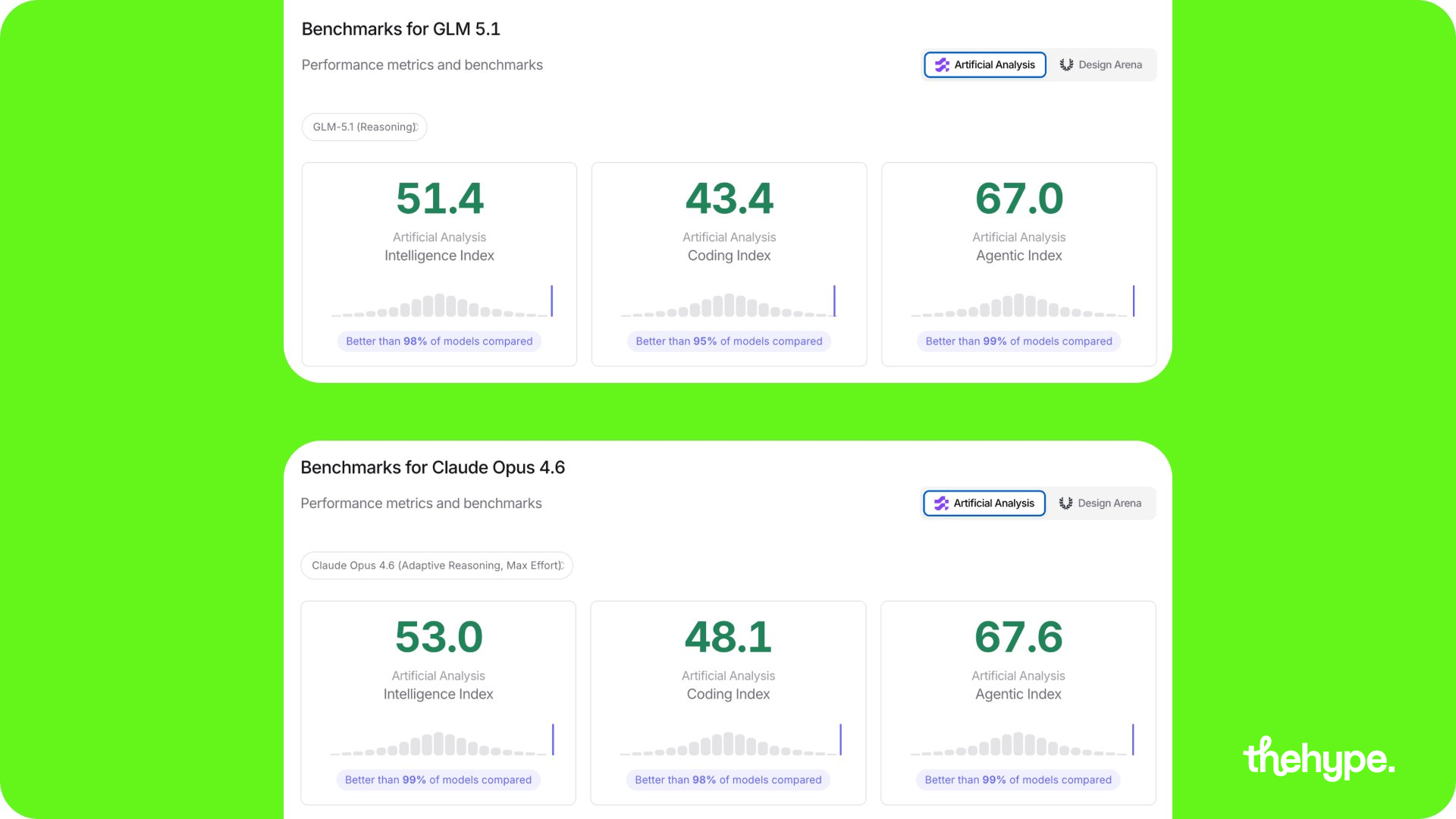Open the GLM-5.1 (Reasoning) variant dropdown
The width and height of the screenshot is (1456, 819).
pyautogui.click(x=364, y=127)
